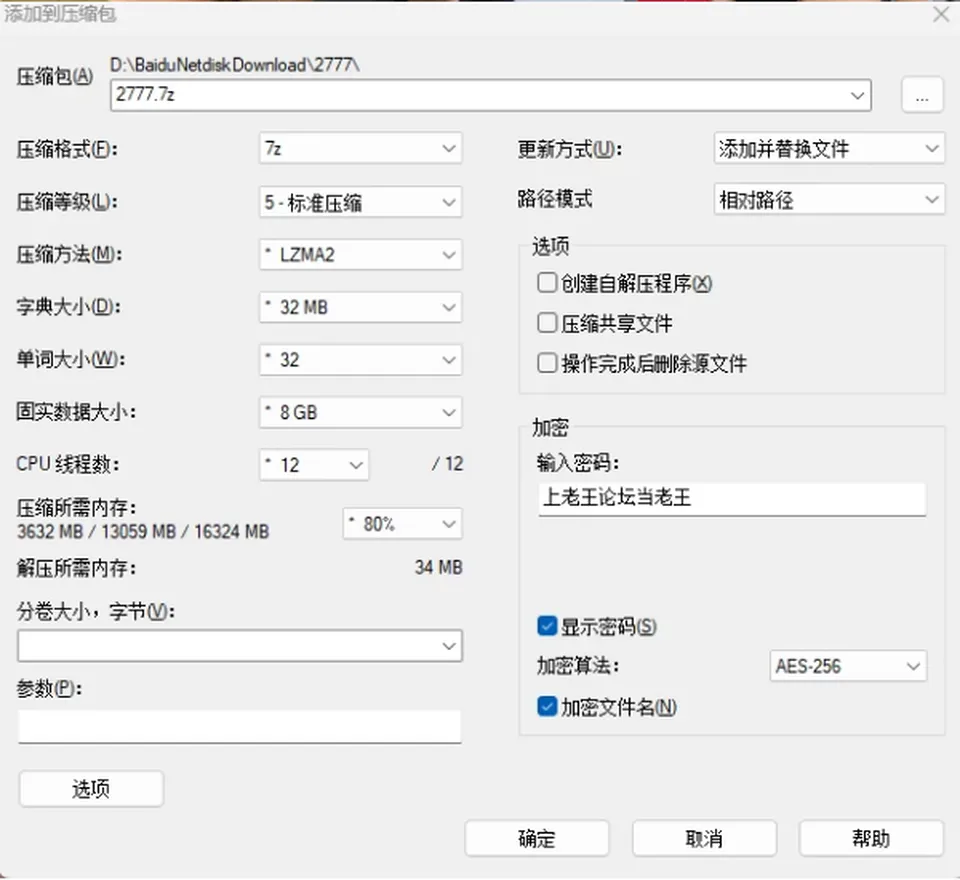Expand the archive name 2777.7z dropdown
The height and width of the screenshot is (880, 960).
[x=857, y=96]
